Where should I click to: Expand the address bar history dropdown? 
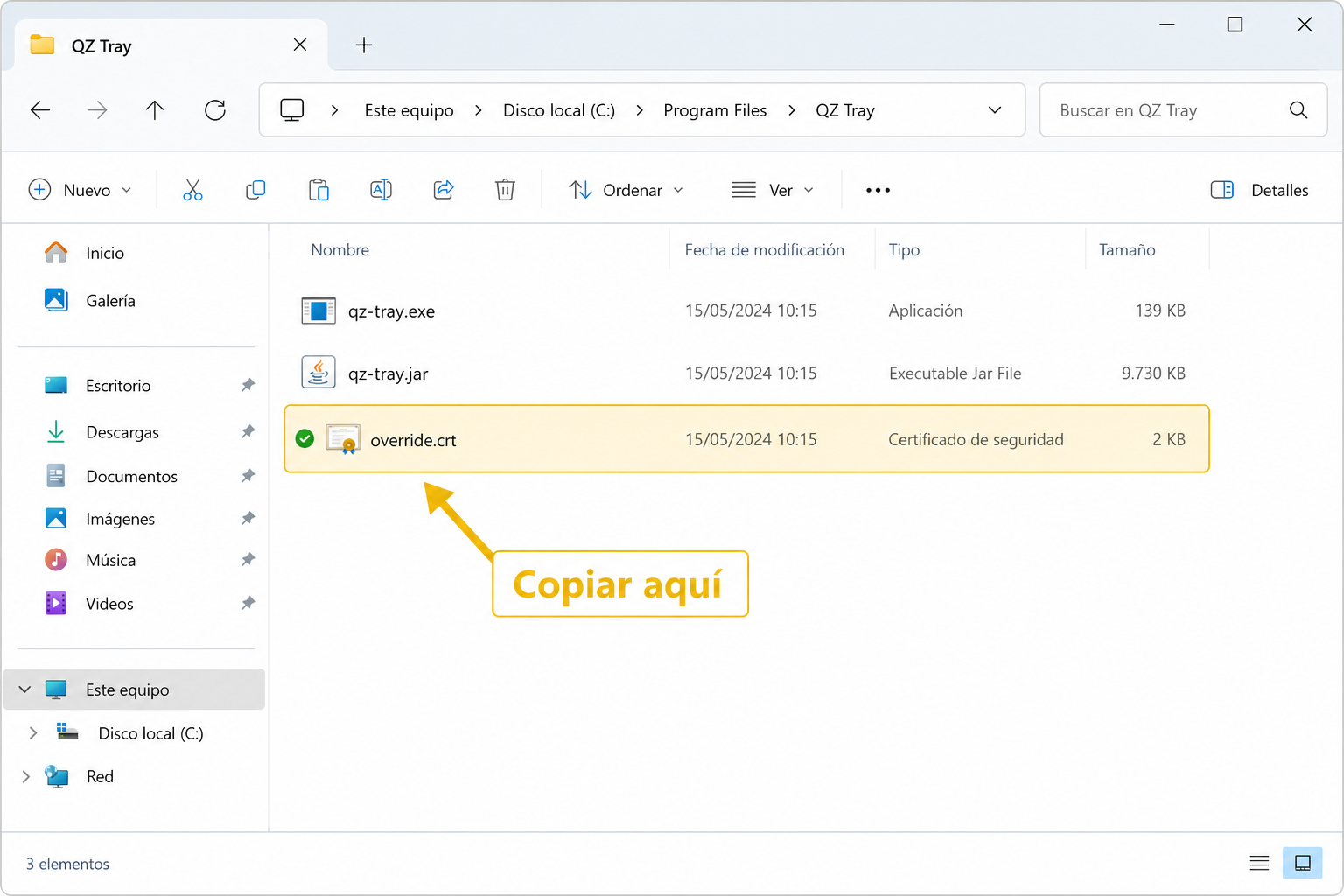995,109
